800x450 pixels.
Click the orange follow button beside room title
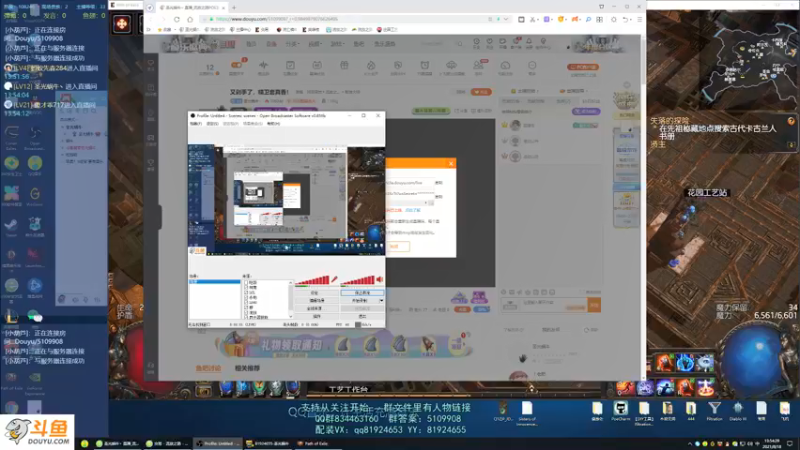481,92
